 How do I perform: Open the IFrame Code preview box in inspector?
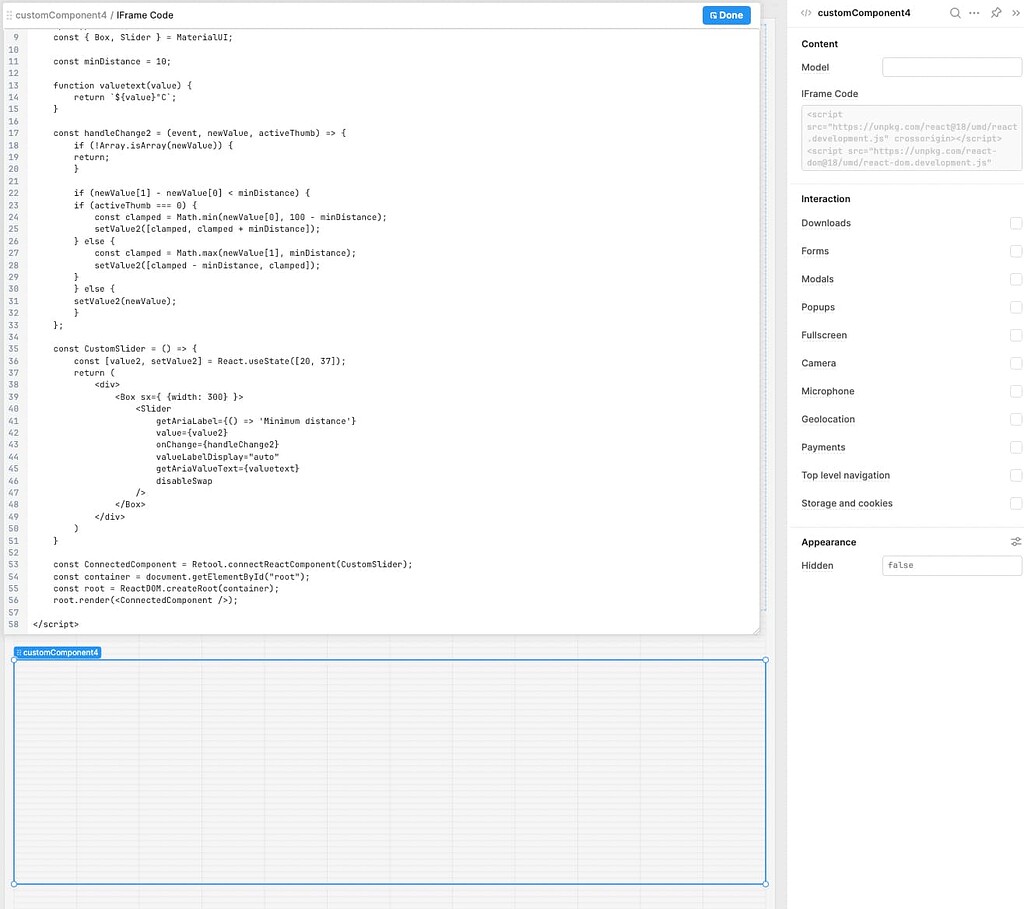click(911, 138)
